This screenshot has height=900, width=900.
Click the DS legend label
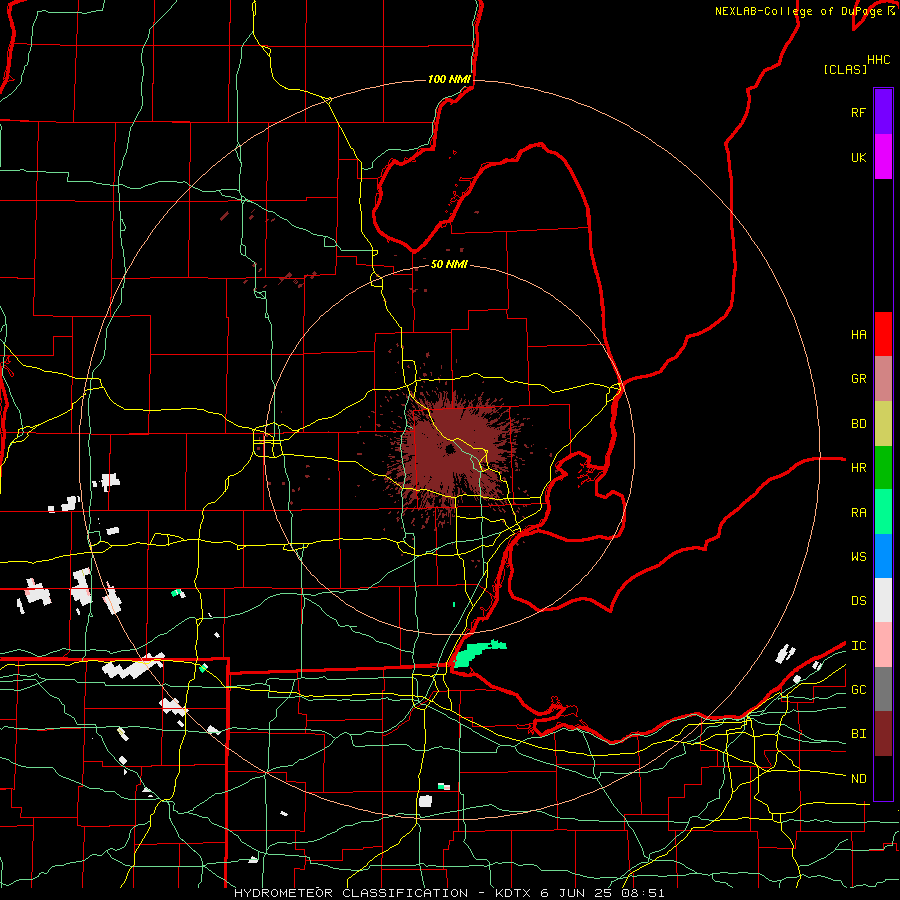point(858,601)
